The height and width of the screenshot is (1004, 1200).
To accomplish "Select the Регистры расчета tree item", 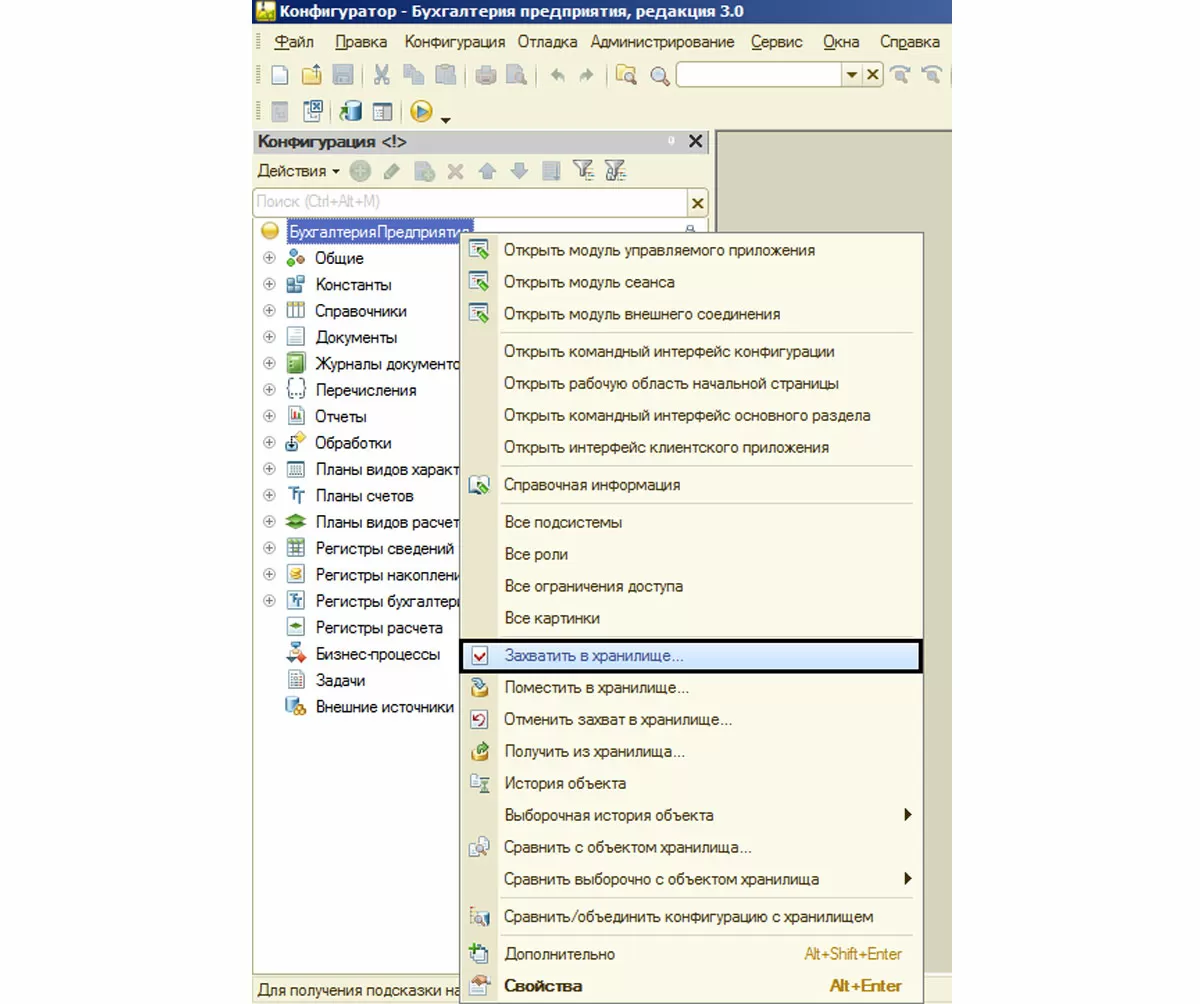I will coord(379,628).
